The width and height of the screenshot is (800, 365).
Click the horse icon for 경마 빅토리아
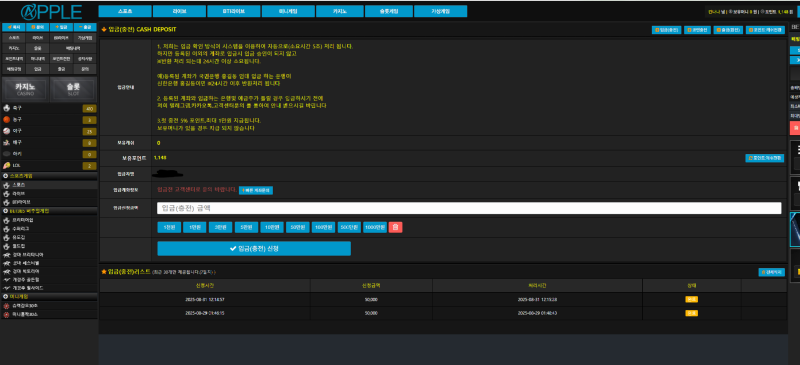coord(6,271)
